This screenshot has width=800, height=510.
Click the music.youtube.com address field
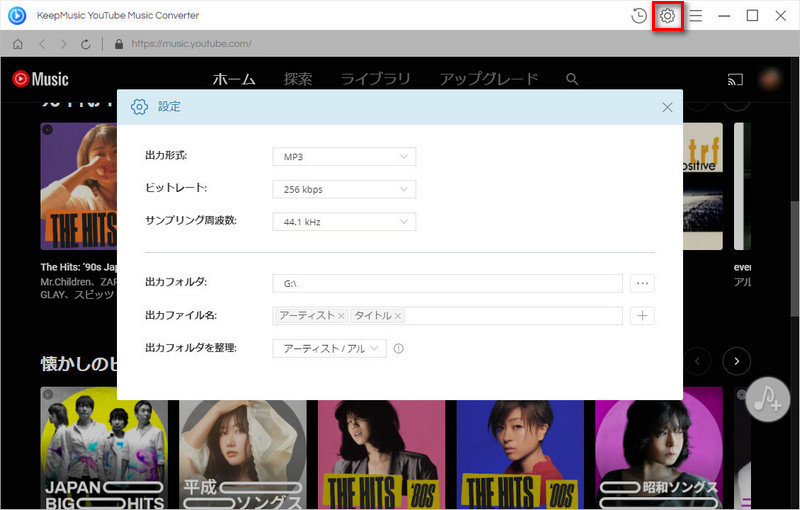click(x=191, y=44)
